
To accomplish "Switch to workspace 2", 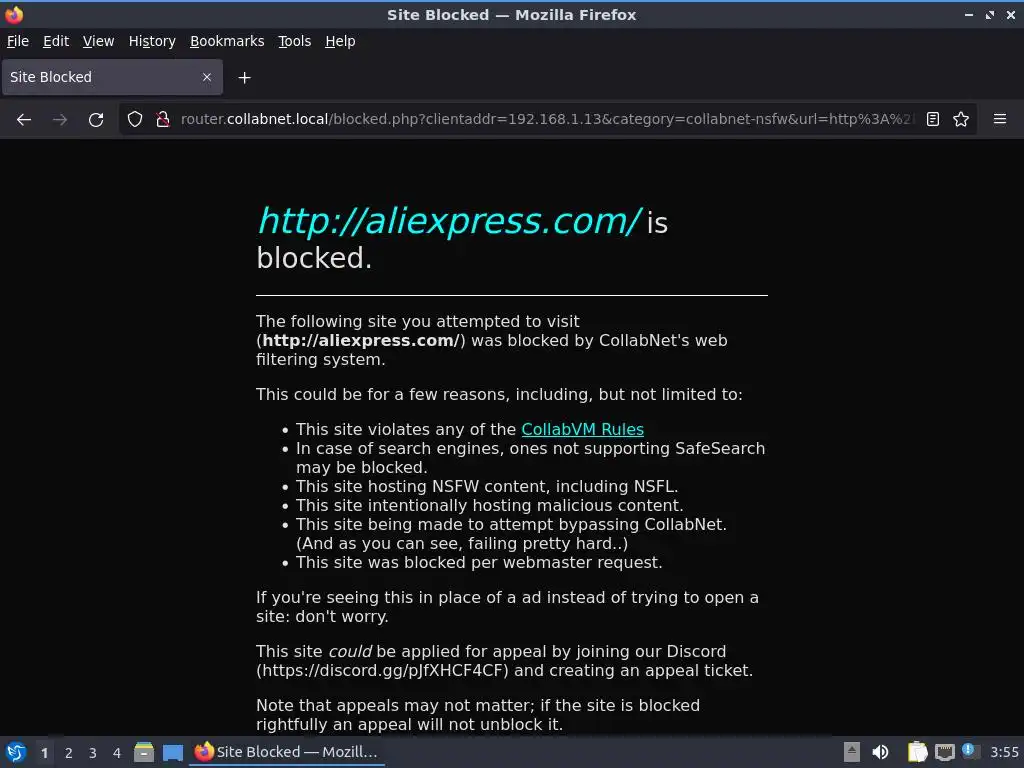I will (x=69, y=753).
